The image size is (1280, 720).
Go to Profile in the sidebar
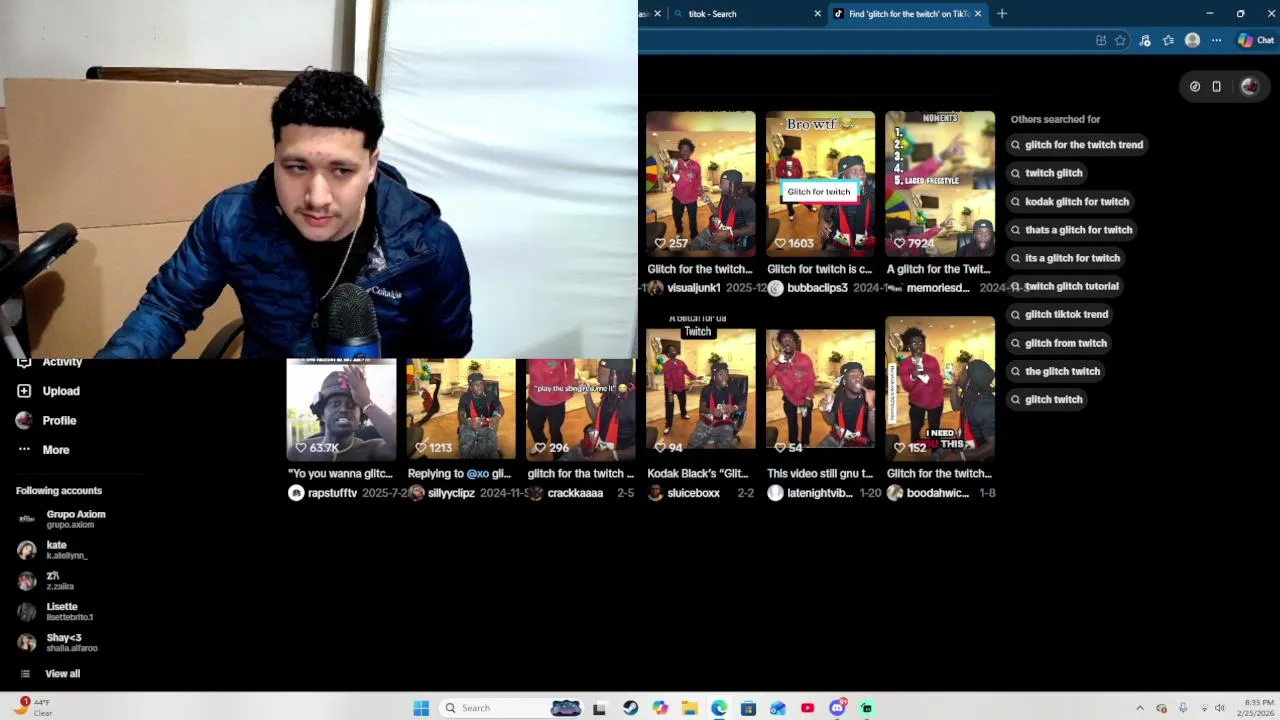coord(46,421)
